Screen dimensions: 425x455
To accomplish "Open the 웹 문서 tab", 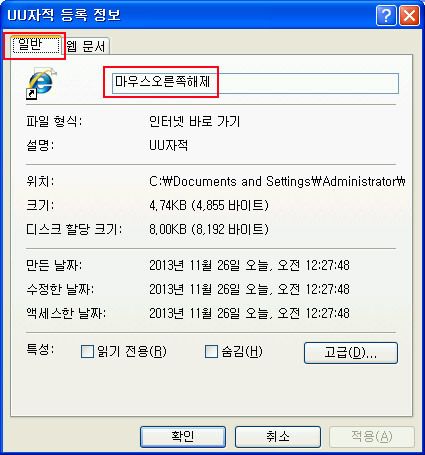I will click(86, 46).
